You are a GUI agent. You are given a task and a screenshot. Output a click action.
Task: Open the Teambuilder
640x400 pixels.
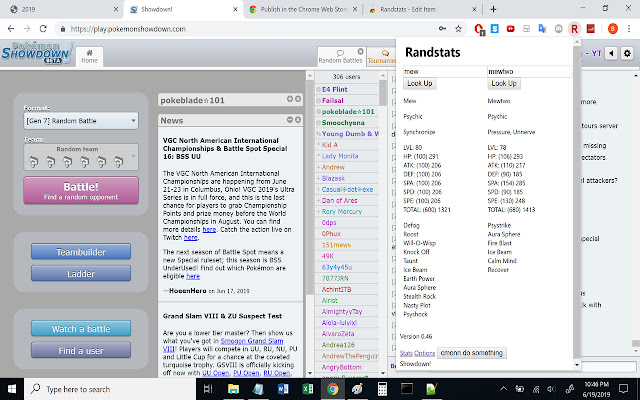pyautogui.click(x=81, y=251)
